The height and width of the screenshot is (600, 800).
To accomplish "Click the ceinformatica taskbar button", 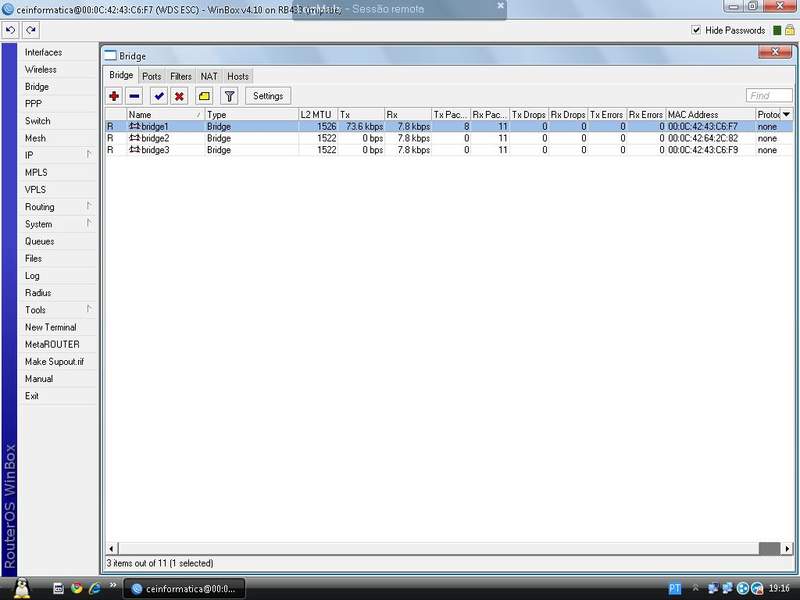I will [184, 588].
